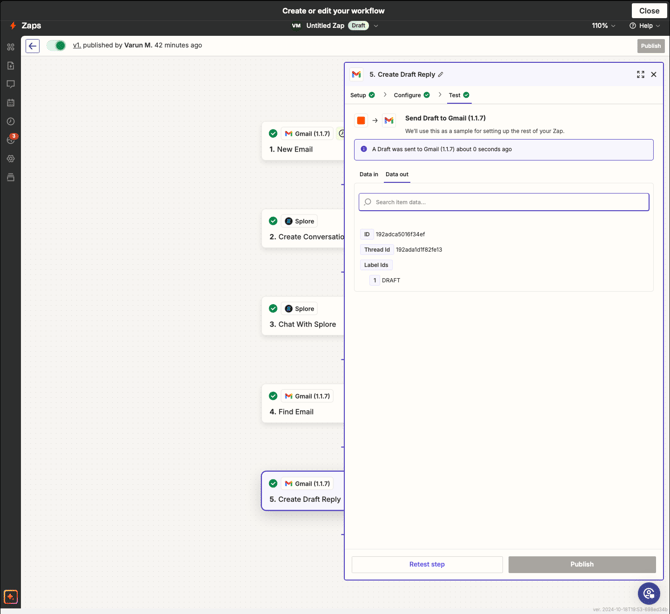Click the v1 version link
This screenshot has width=670, height=614.
pyautogui.click(x=76, y=45)
